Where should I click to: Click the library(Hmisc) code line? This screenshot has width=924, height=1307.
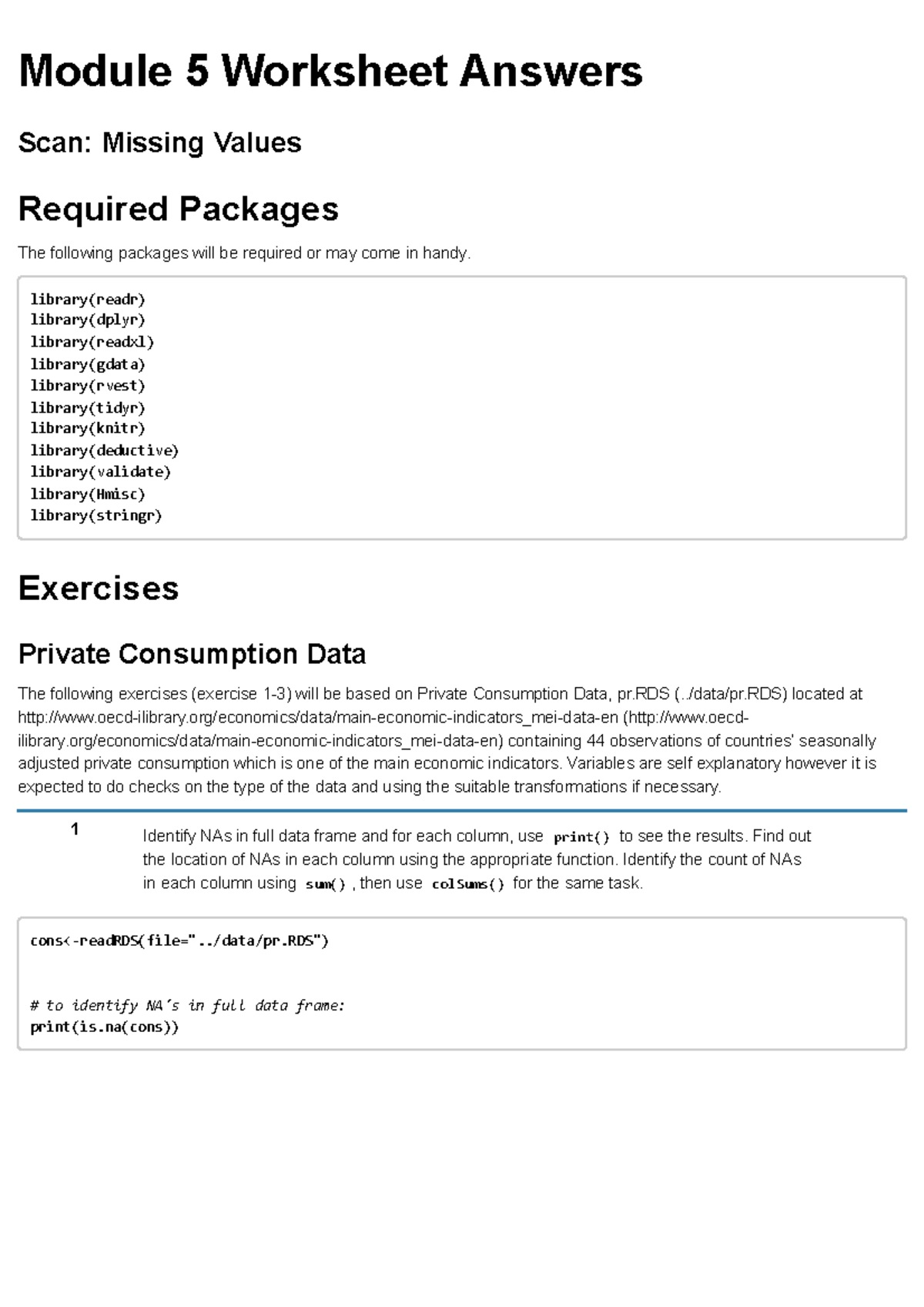(88, 494)
